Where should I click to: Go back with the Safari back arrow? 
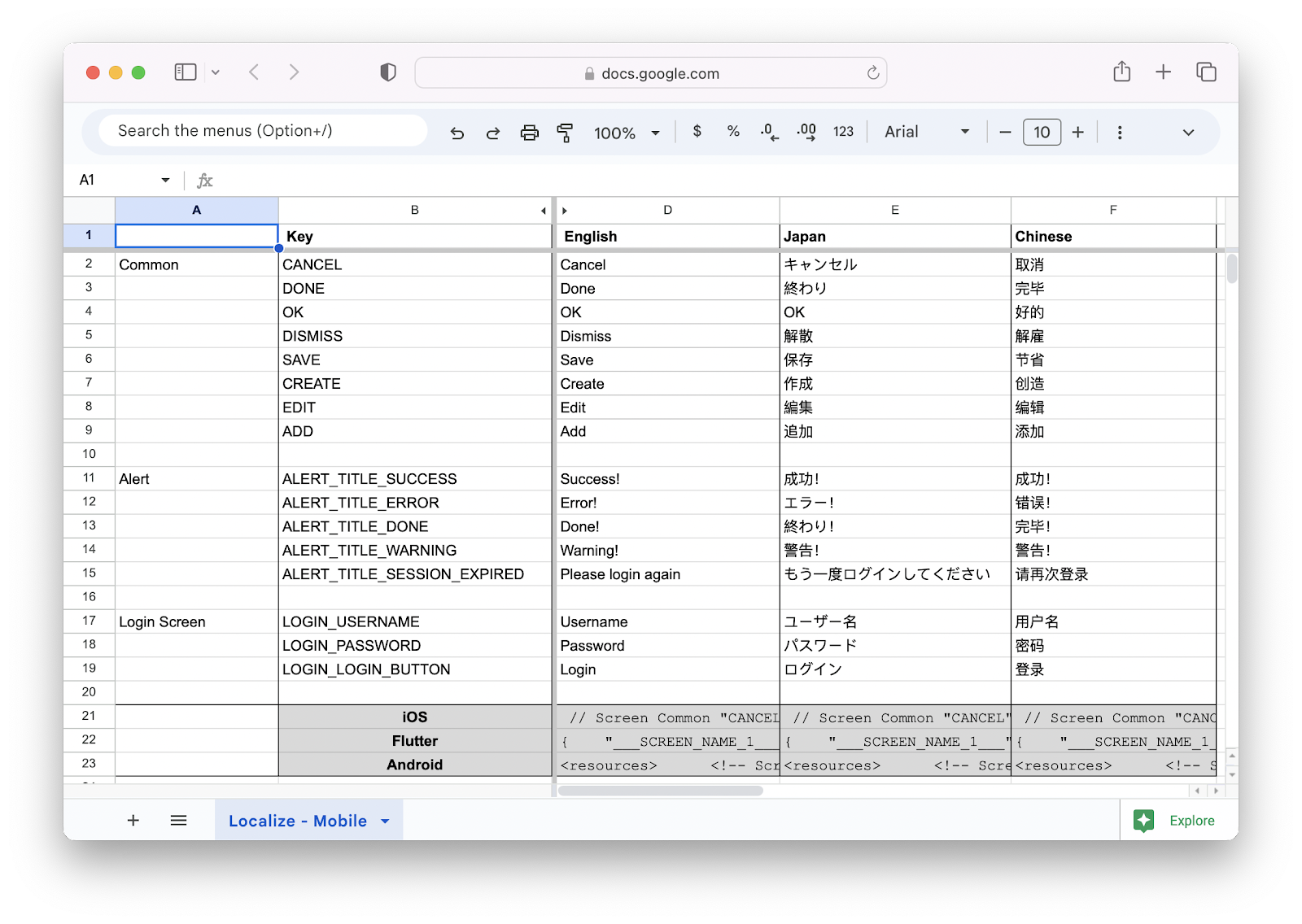pos(254,72)
